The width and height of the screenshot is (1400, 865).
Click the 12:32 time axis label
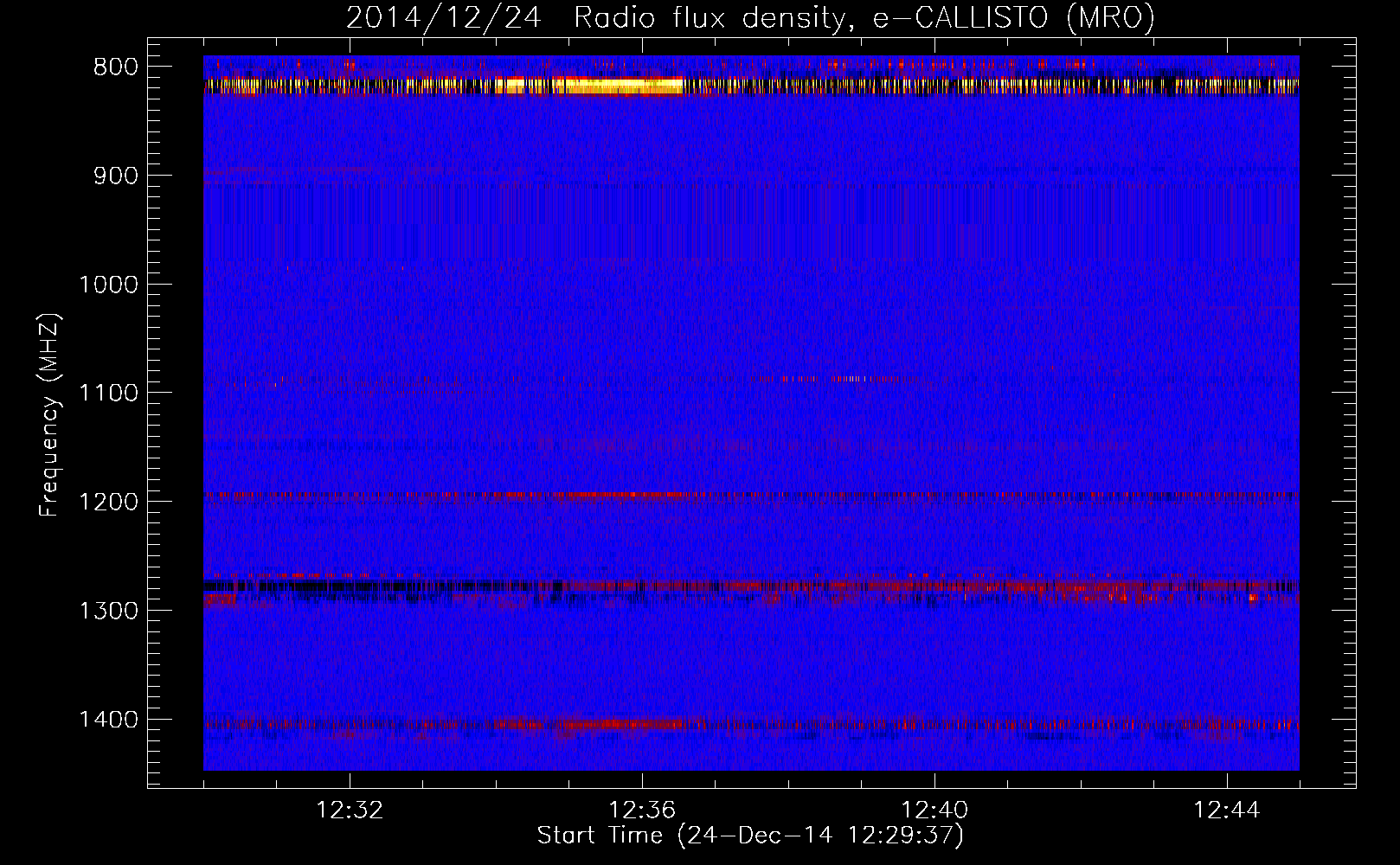click(350, 811)
